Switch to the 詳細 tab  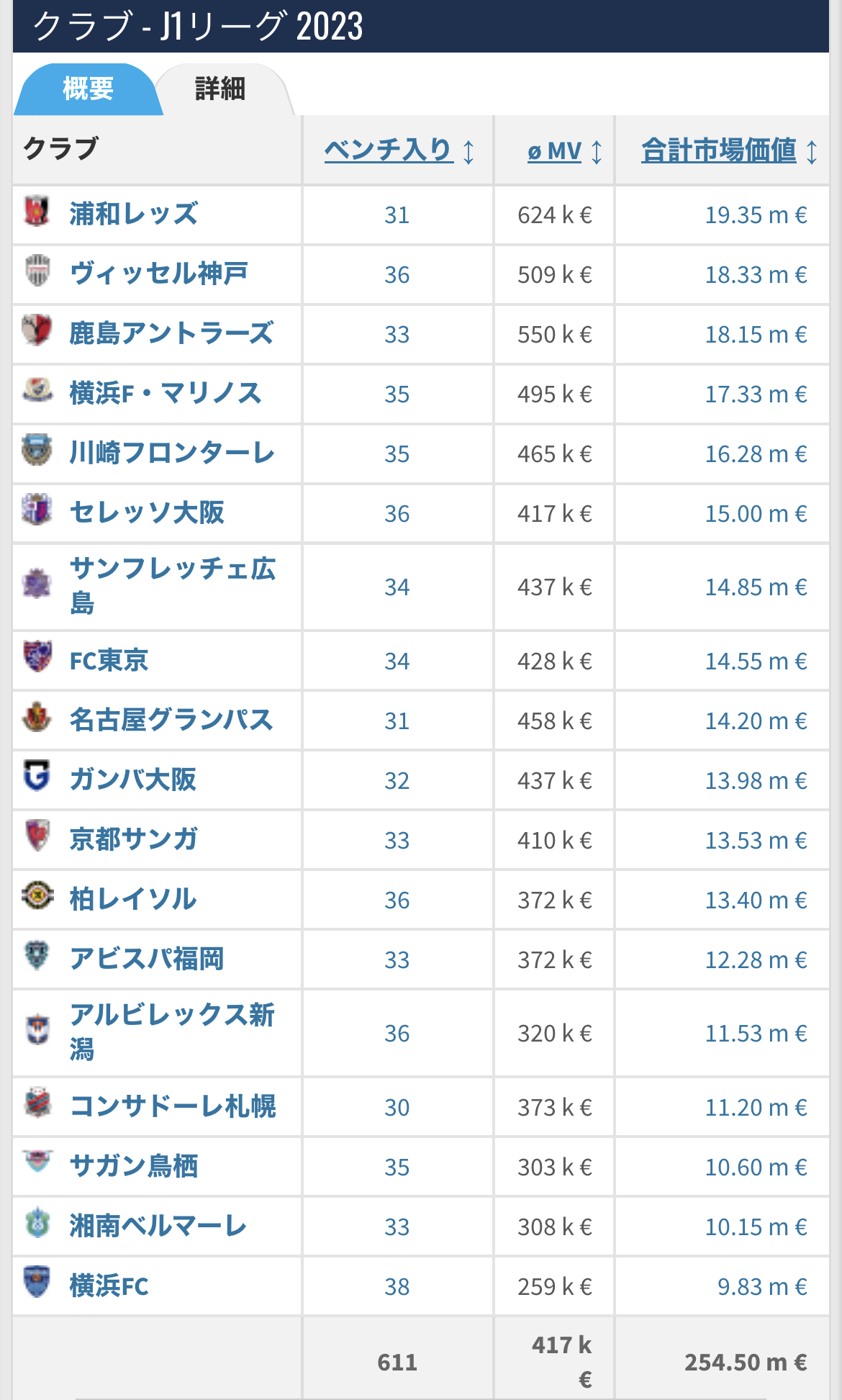[220, 89]
